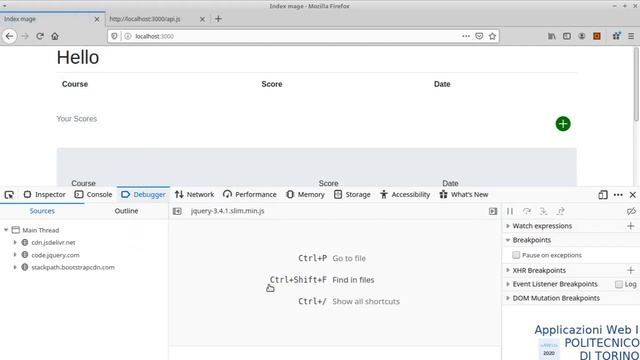640x360 pixels.
Task: Select code.jquery.com in sources tree
Action: pos(55,255)
